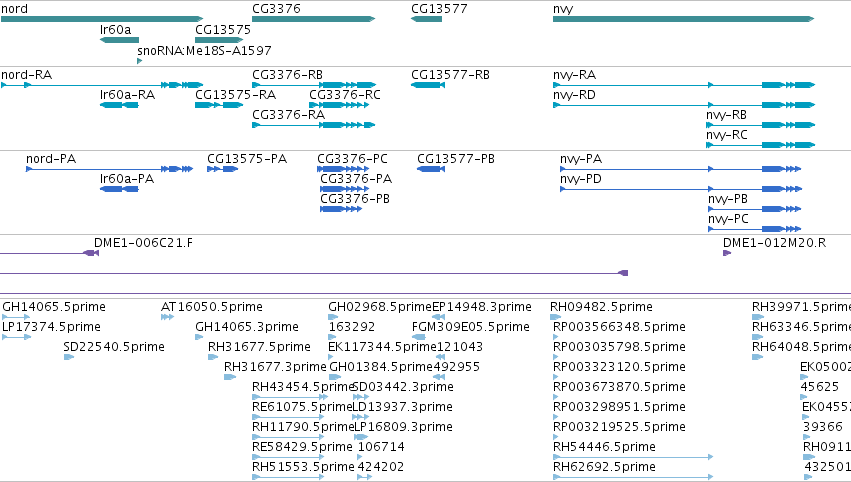Select the nvy-RC transcript label
The height and width of the screenshot is (482, 851).
point(727,135)
